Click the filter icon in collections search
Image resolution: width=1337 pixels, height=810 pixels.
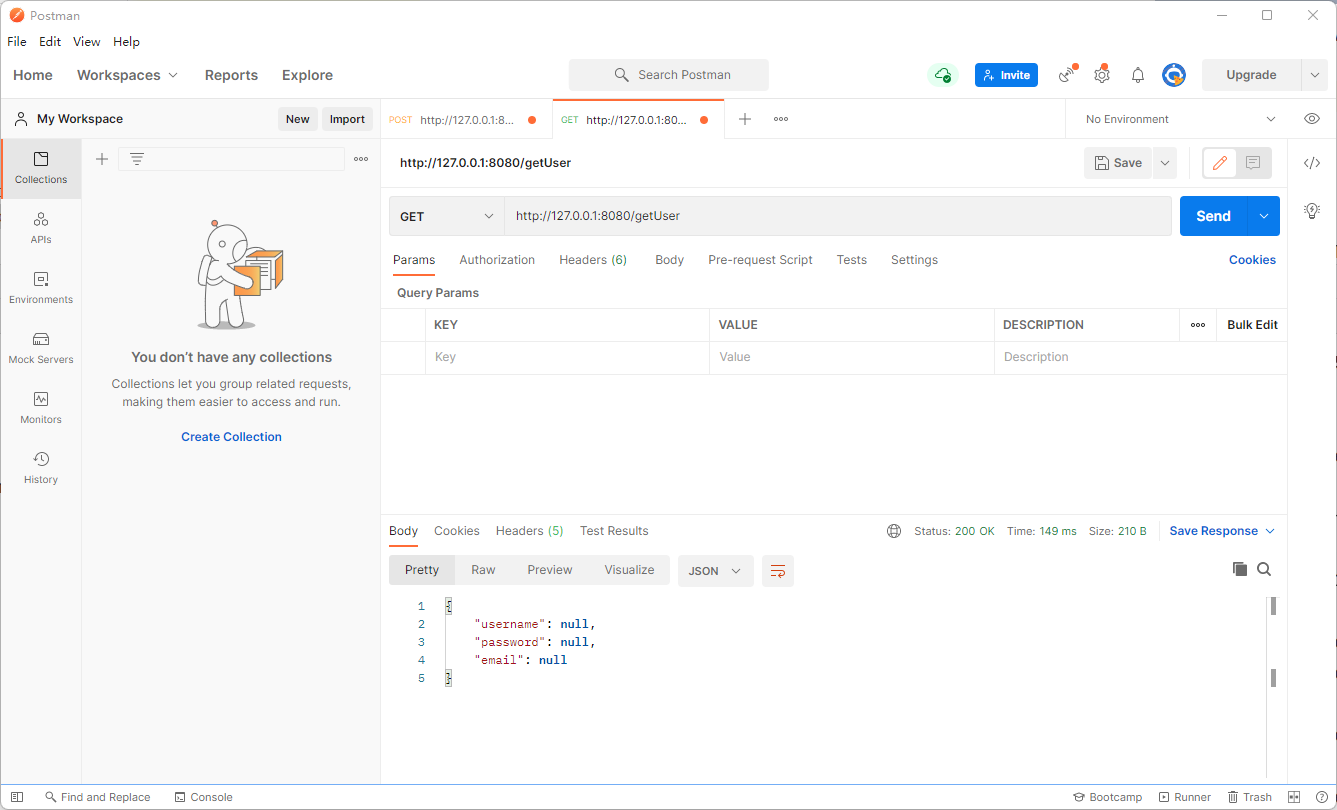click(x=137, y=159)
